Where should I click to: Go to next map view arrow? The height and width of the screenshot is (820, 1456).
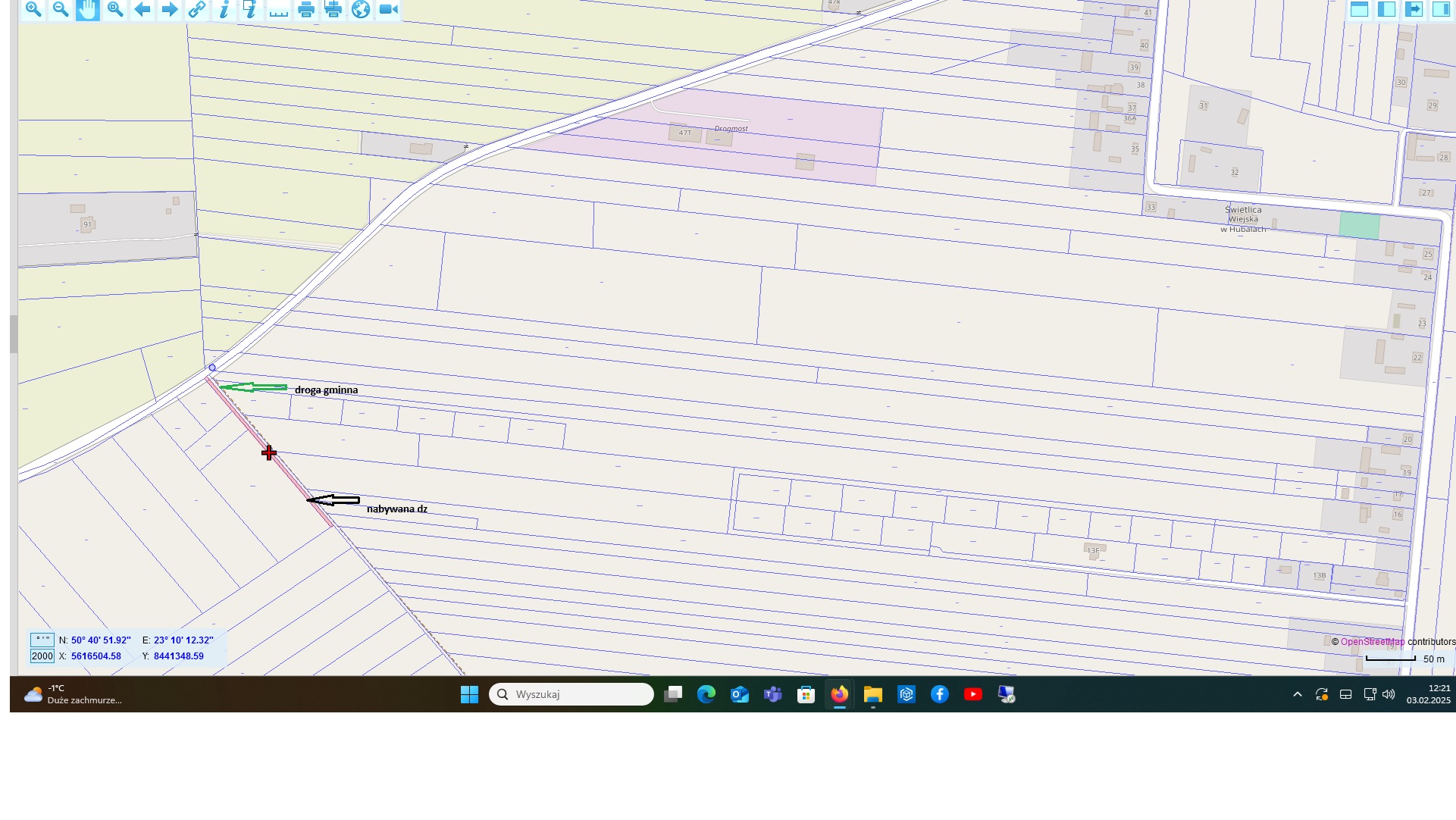click(x=170, y=9)
